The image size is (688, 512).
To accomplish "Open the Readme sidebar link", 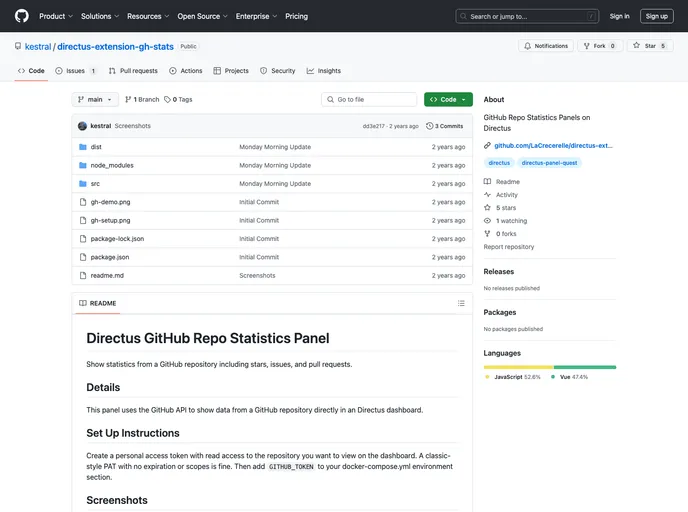I will pyautogui.click(x=502, y=182).
